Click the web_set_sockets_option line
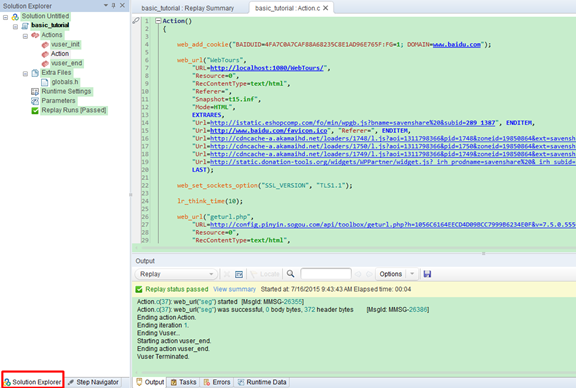The height and width of the screenshot is (388, 576). 264,186
